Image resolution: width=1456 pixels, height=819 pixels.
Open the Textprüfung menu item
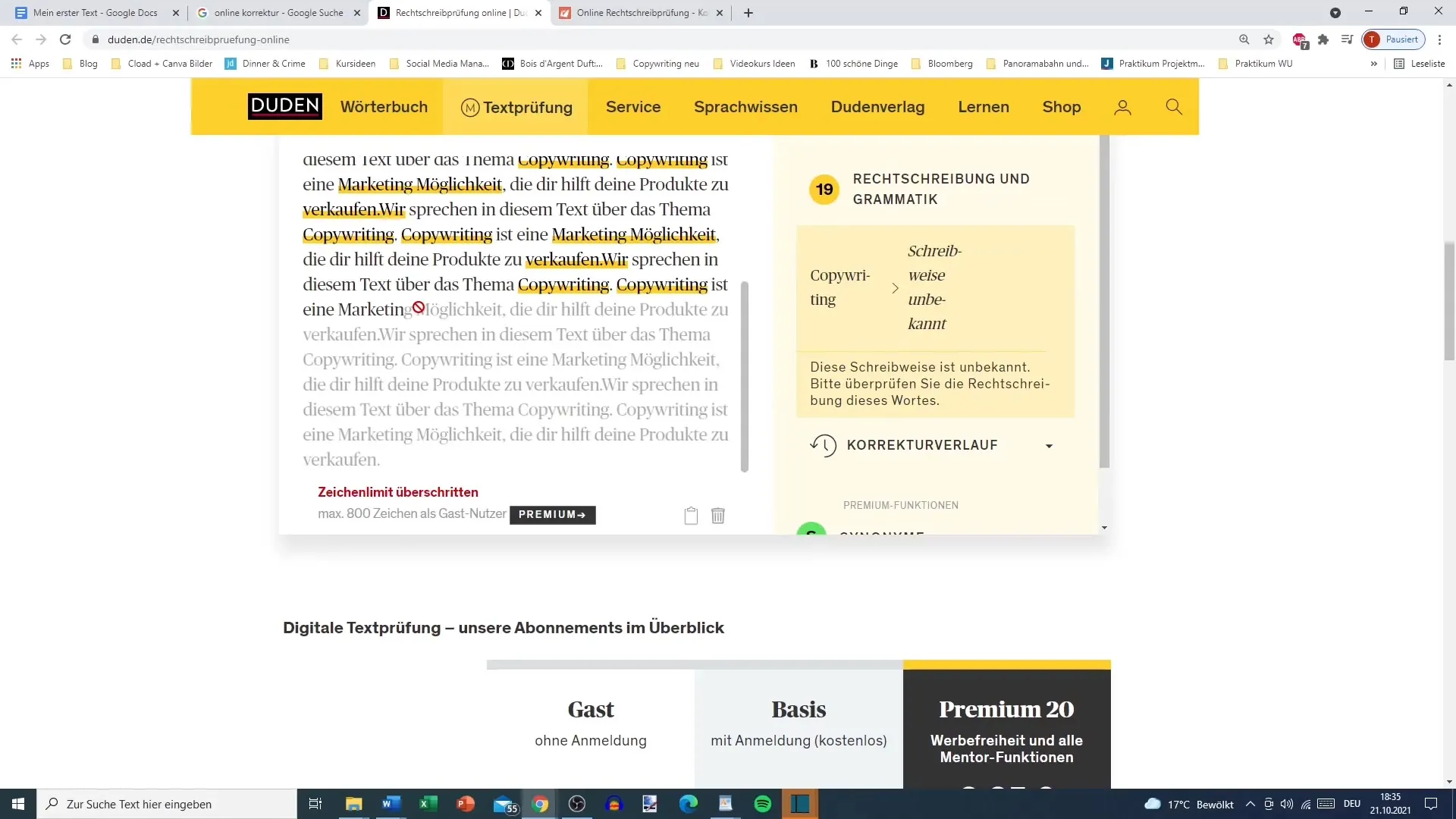516,108
